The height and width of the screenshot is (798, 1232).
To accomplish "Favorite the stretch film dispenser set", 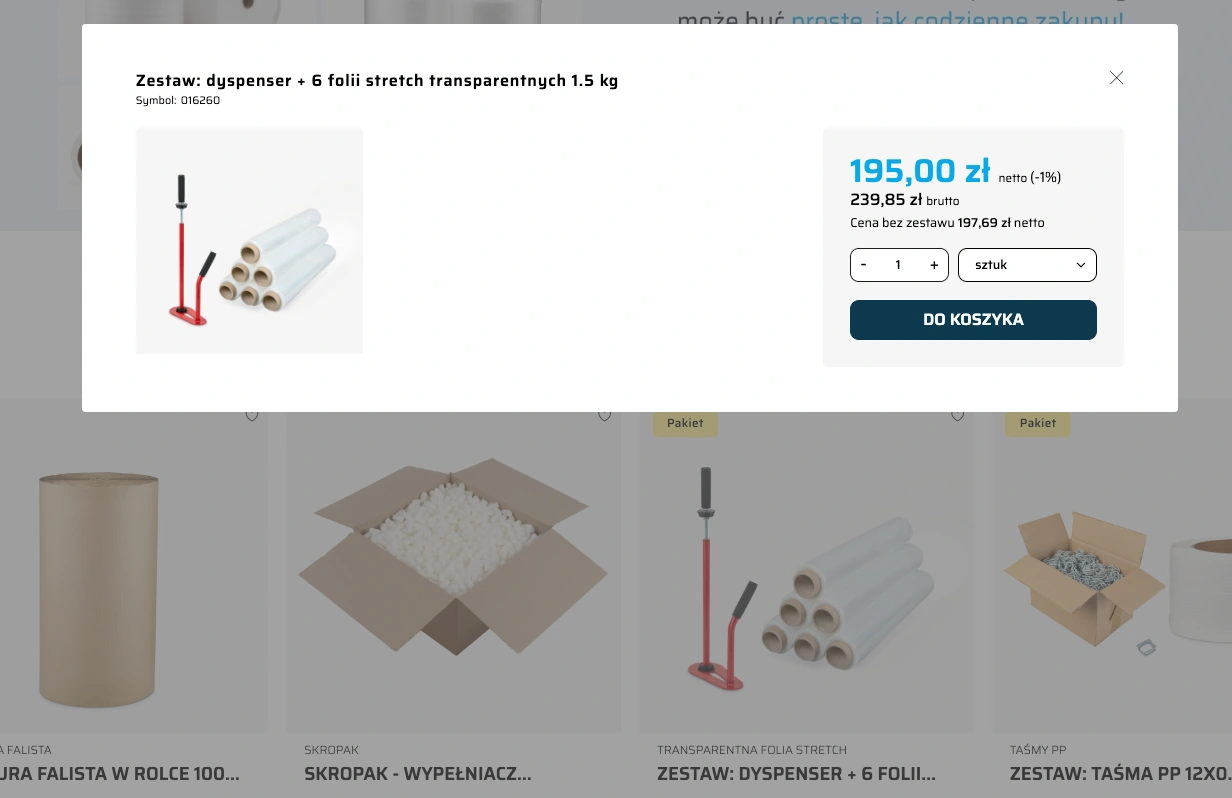I will pyautogui.click(x=957, y=416).
